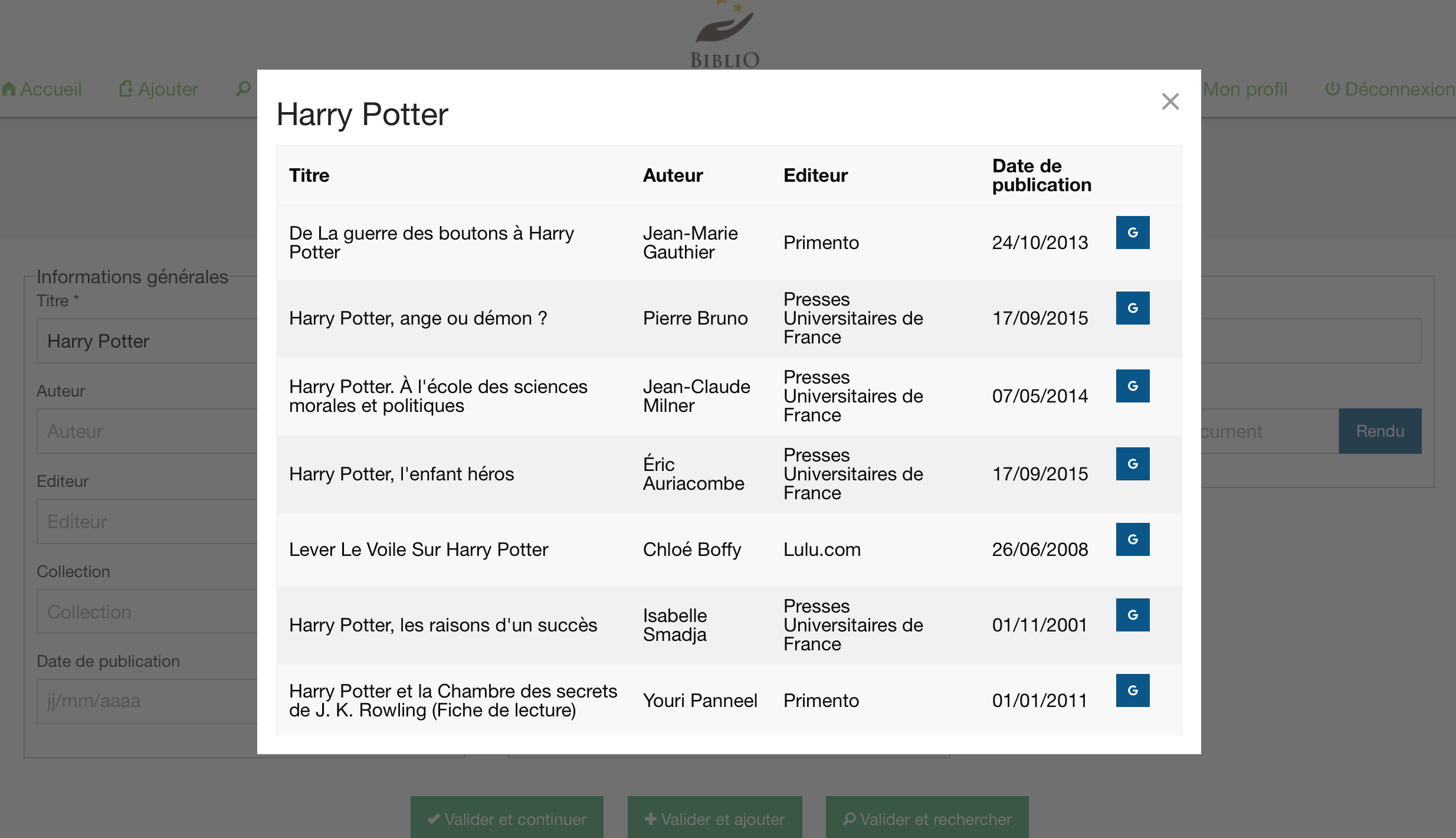Click the Date de publication jj/mm/aaaa field
The image size is (1456, 838).
coord(147,701)
